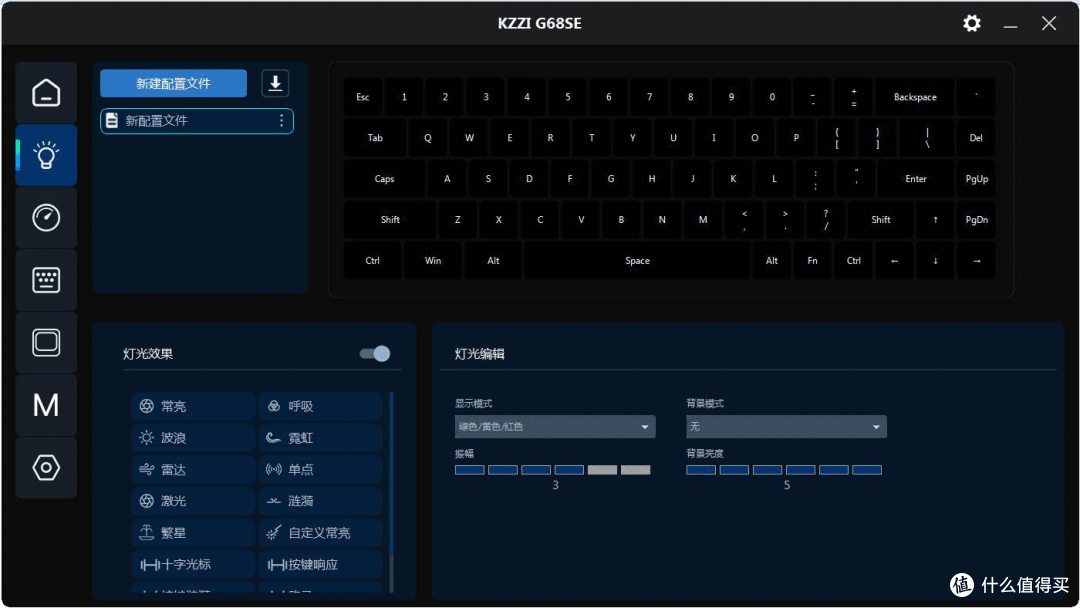
Task: Open the rounded-square sidebar icon
Action: coord(46,342)
